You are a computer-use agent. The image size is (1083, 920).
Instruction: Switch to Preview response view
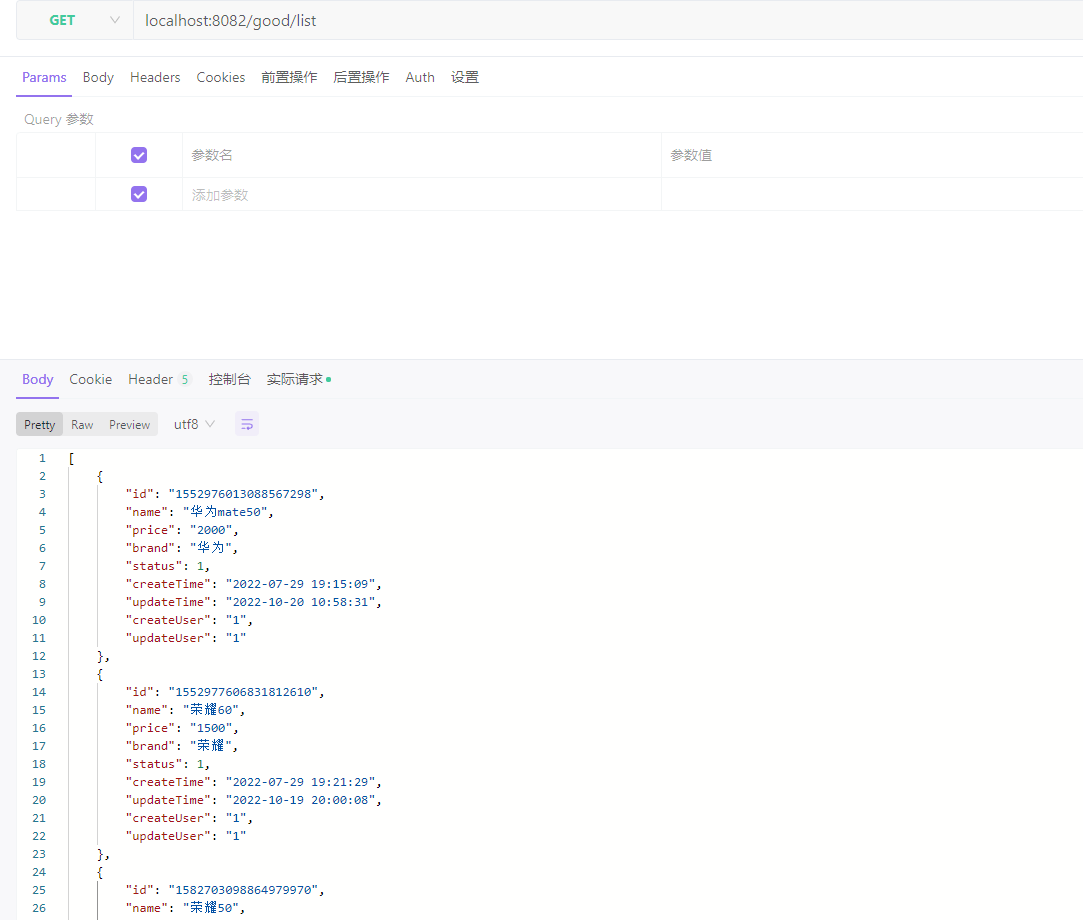130,424
